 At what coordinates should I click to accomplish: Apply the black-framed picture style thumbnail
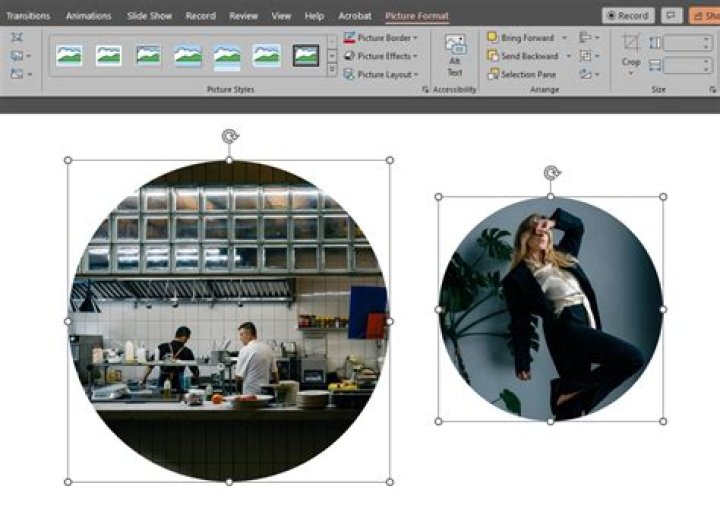306,55
